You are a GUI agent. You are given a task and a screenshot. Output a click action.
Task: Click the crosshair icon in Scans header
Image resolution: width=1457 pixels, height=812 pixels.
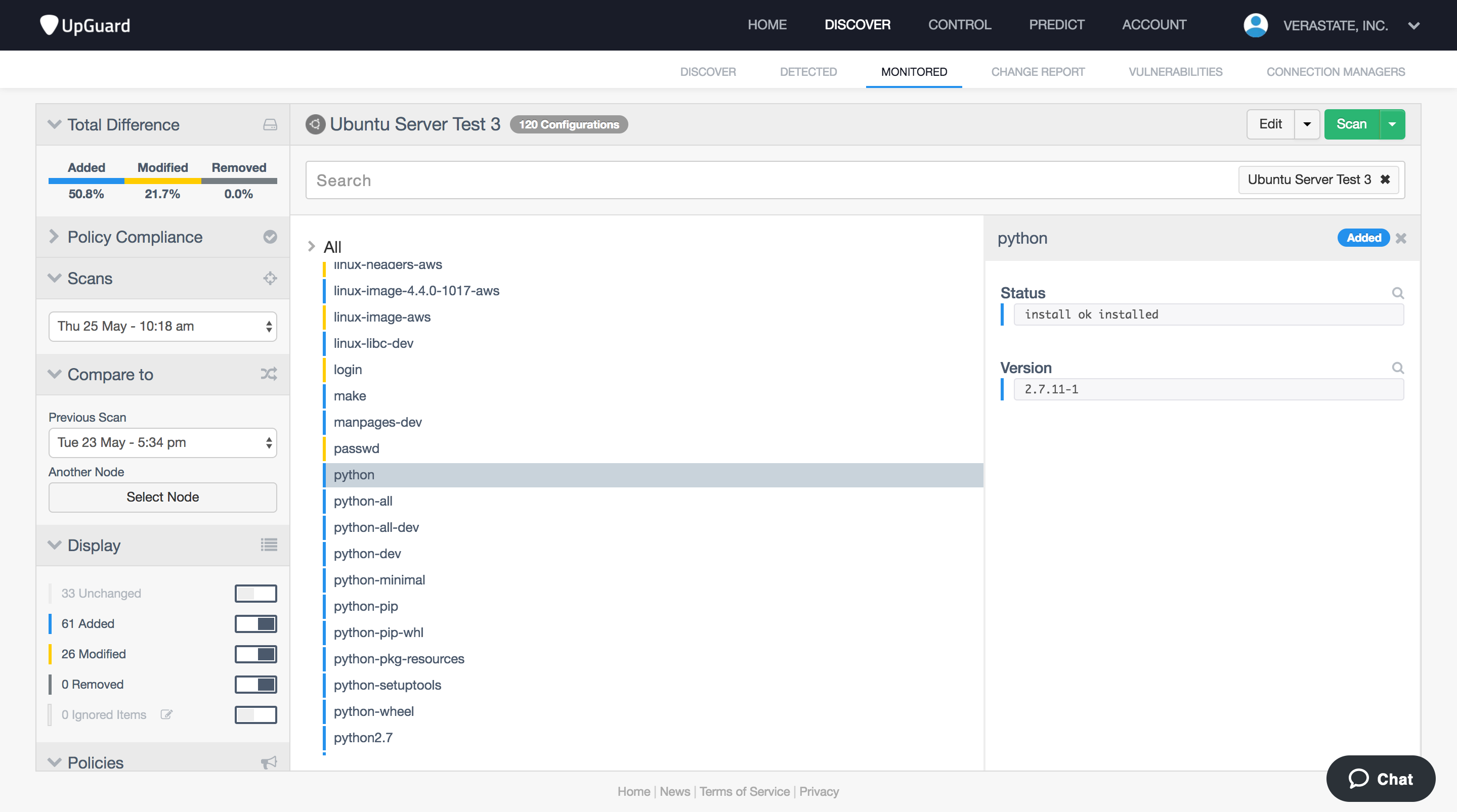(270, 278)
